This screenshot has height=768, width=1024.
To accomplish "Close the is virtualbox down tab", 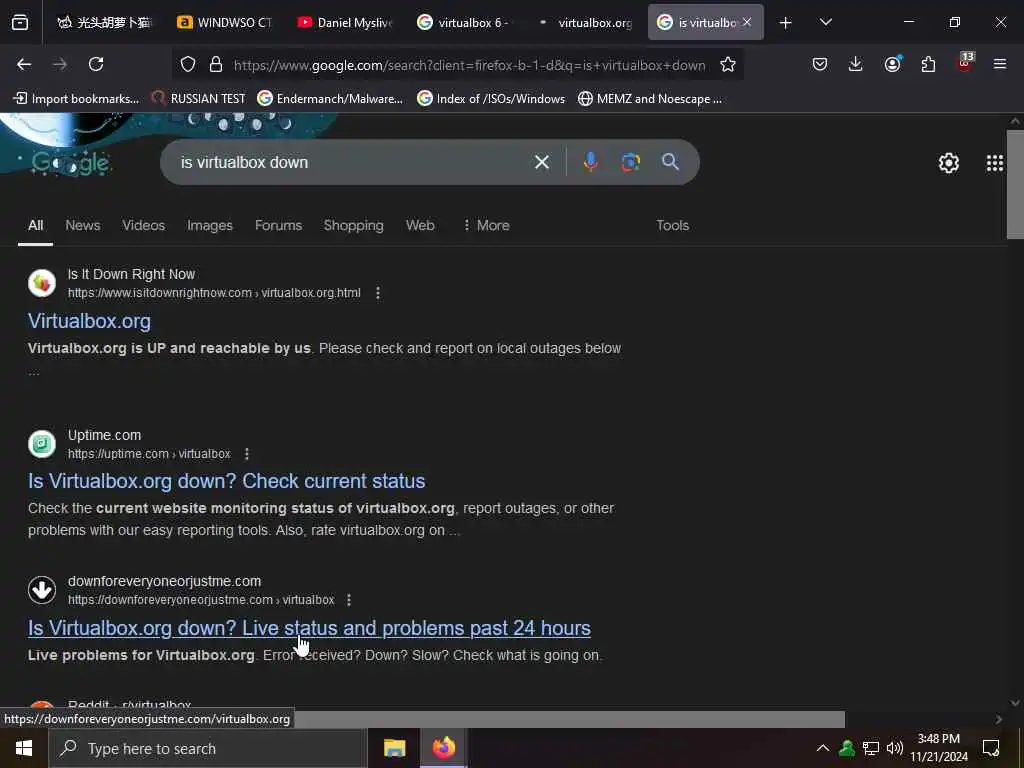I will pyautogui.click(x=747, y=22).
